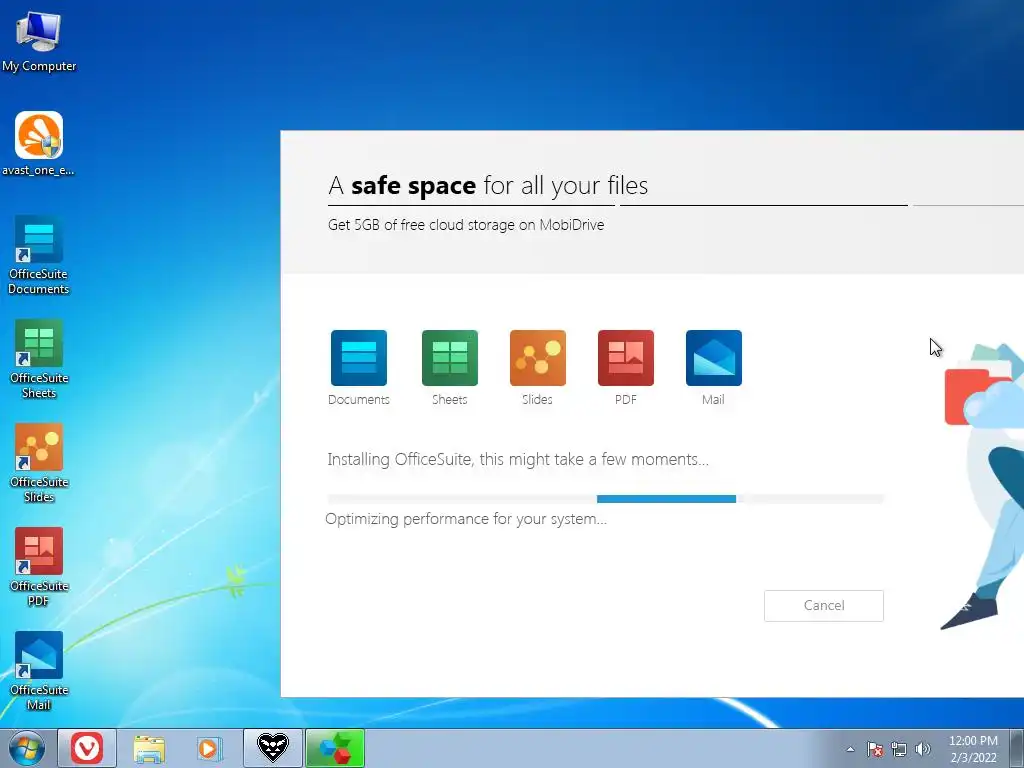Show hidden system tray icons
1024x768 pixels.
pyautogui.click(x=850, y=749)
